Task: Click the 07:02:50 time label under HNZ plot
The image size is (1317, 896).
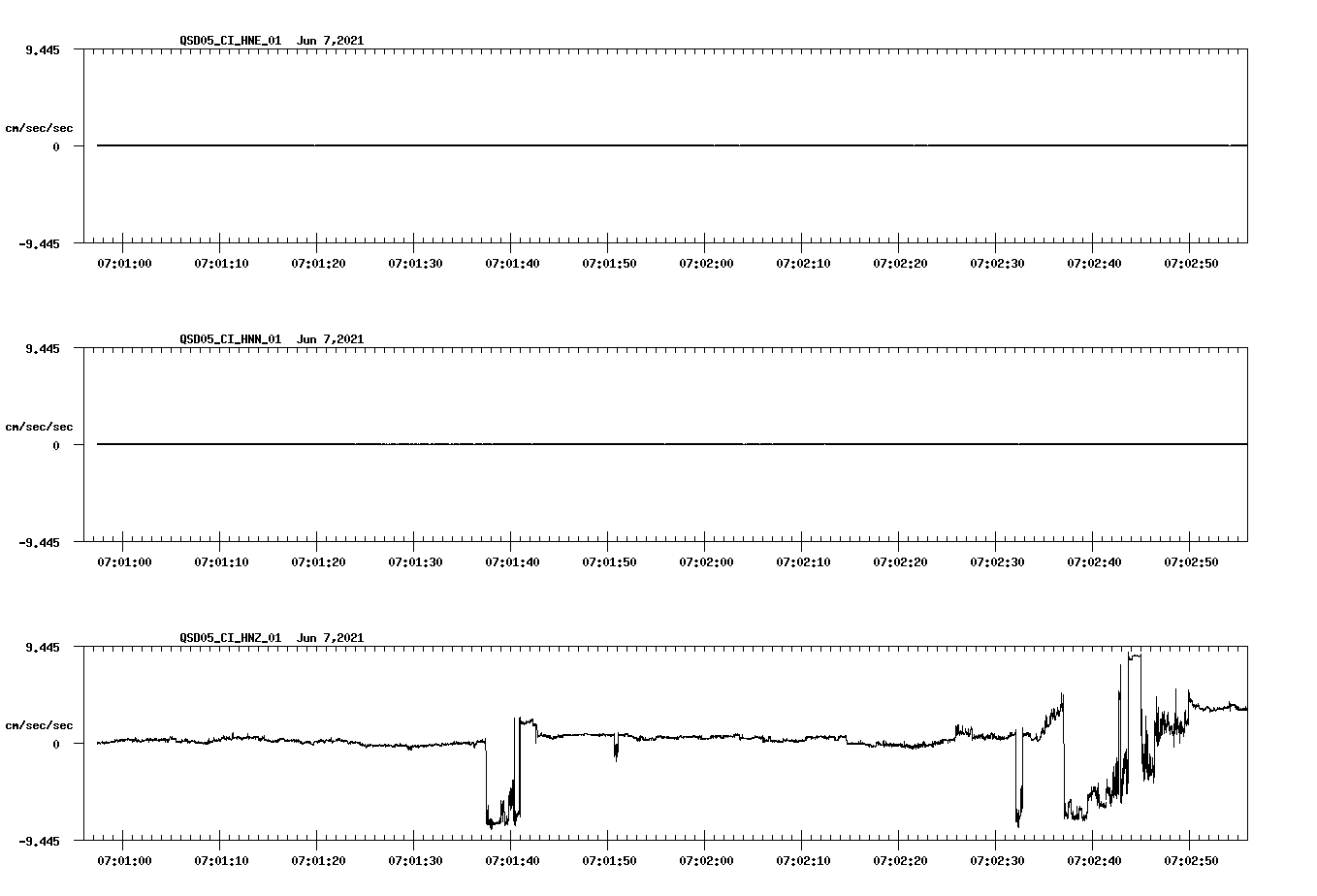Action: [x=1191, y=860]
